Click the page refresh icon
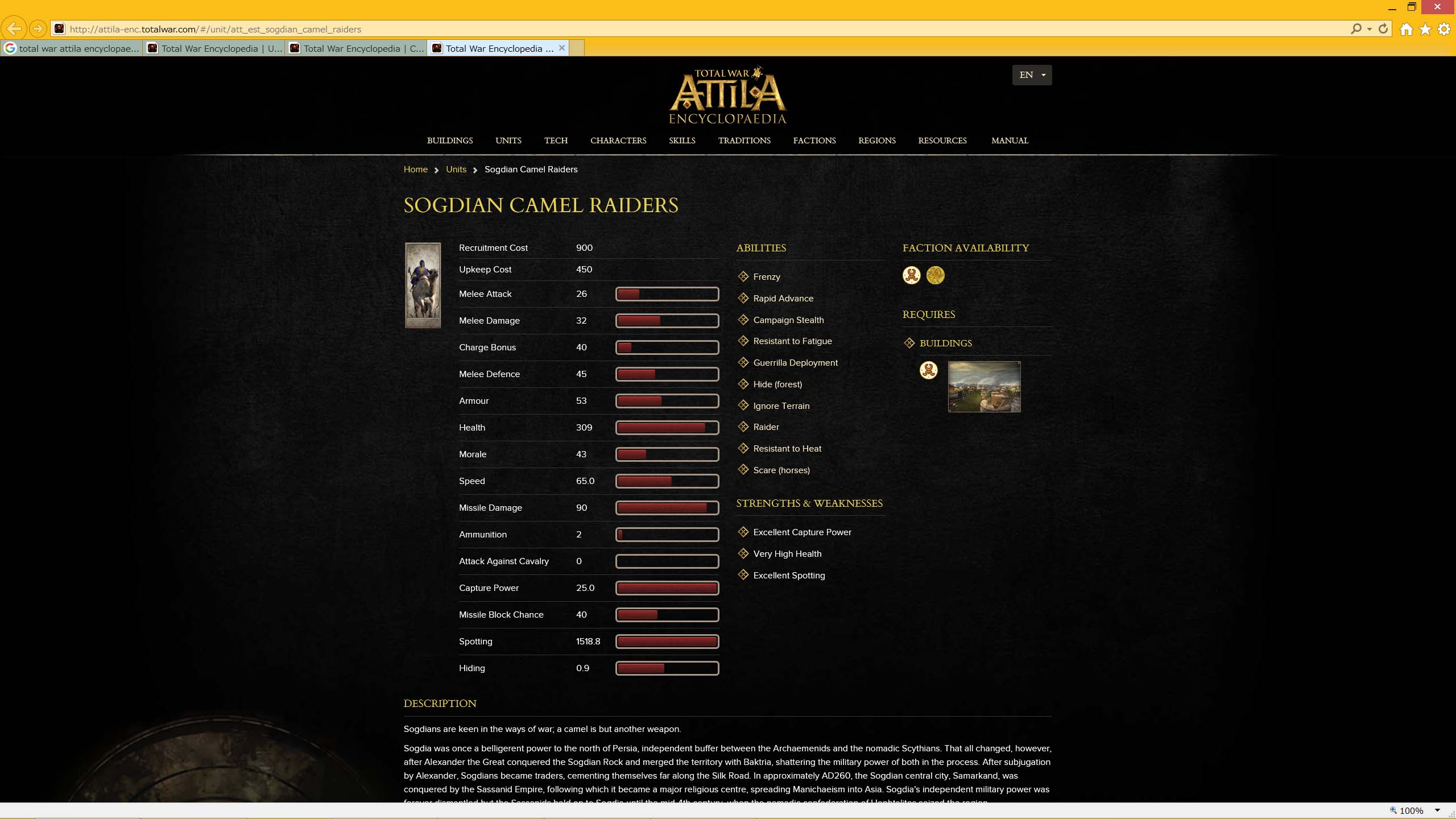This screenshot has height=819, width=1456. pos(1384,28)
